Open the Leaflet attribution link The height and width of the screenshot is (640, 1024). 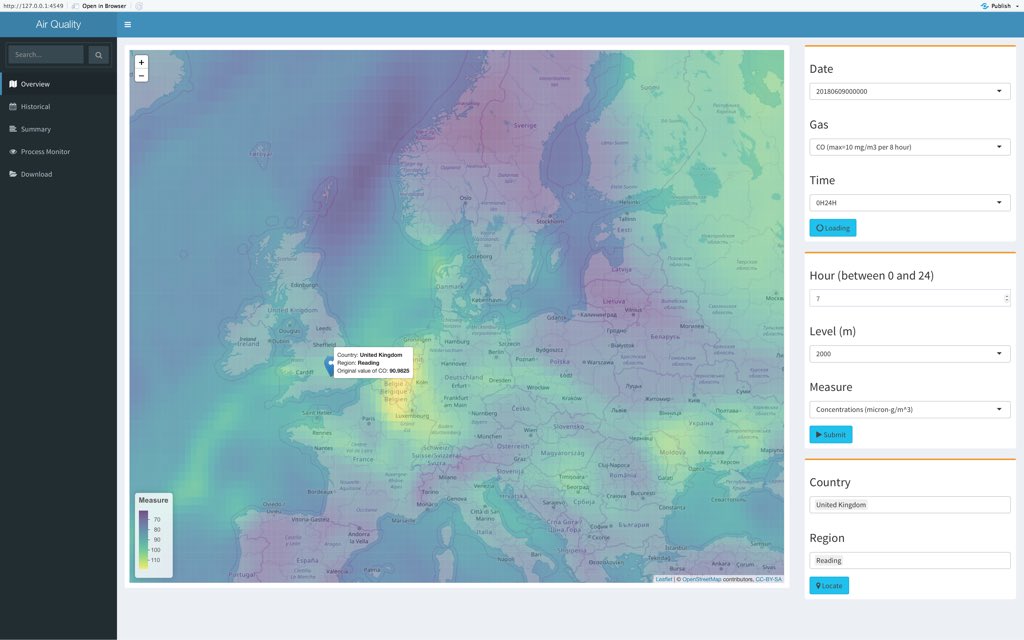pyautogui.click(x=664, y=579)
